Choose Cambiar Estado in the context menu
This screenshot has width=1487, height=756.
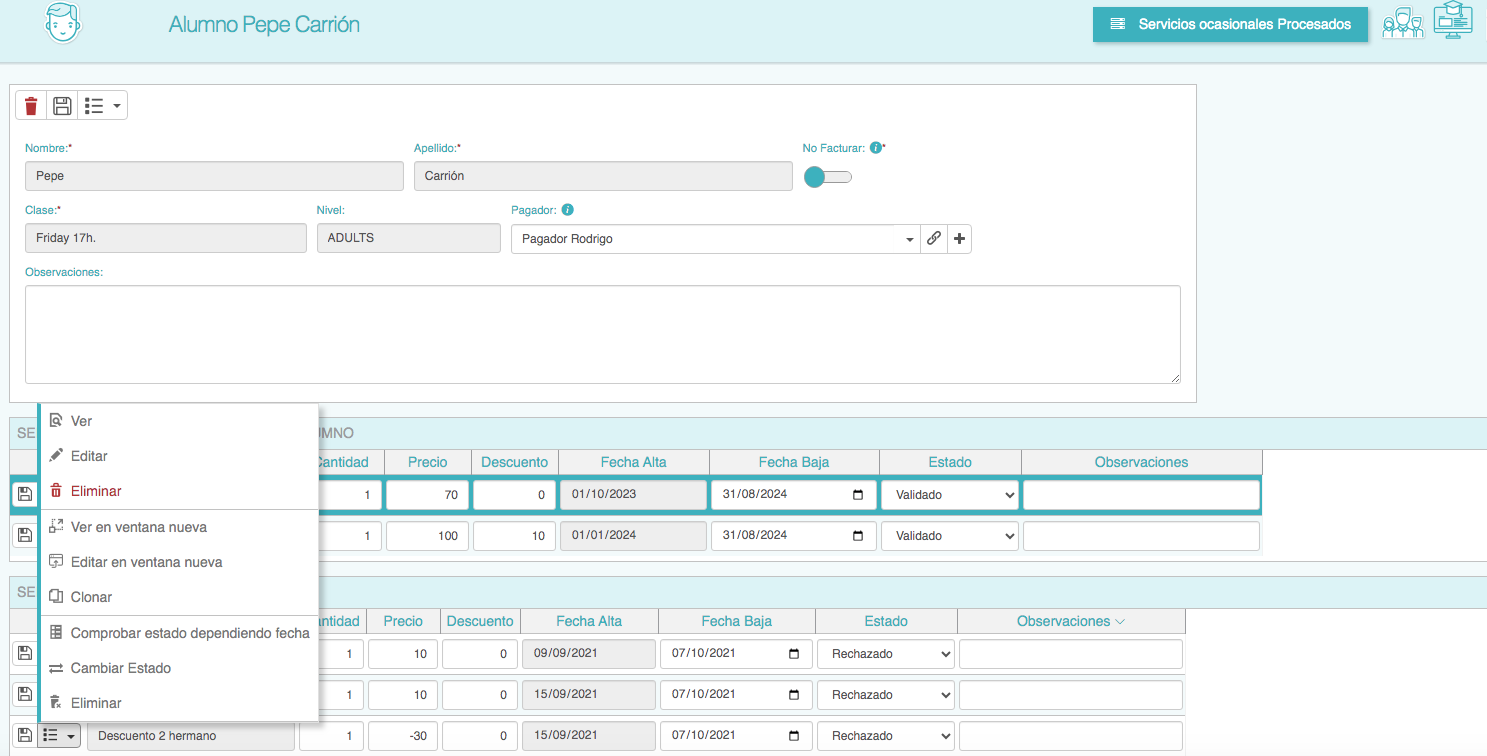(120, 668)
